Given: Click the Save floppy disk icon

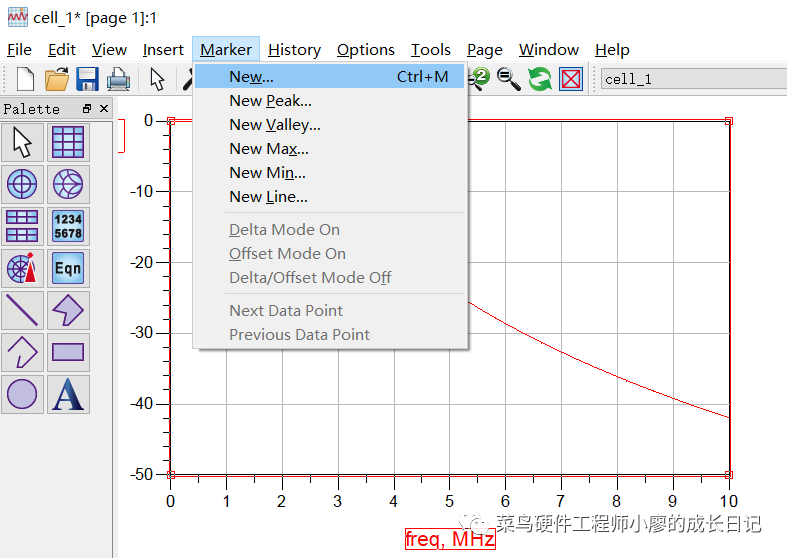Looking at the screenshot, I should (87, 79).
